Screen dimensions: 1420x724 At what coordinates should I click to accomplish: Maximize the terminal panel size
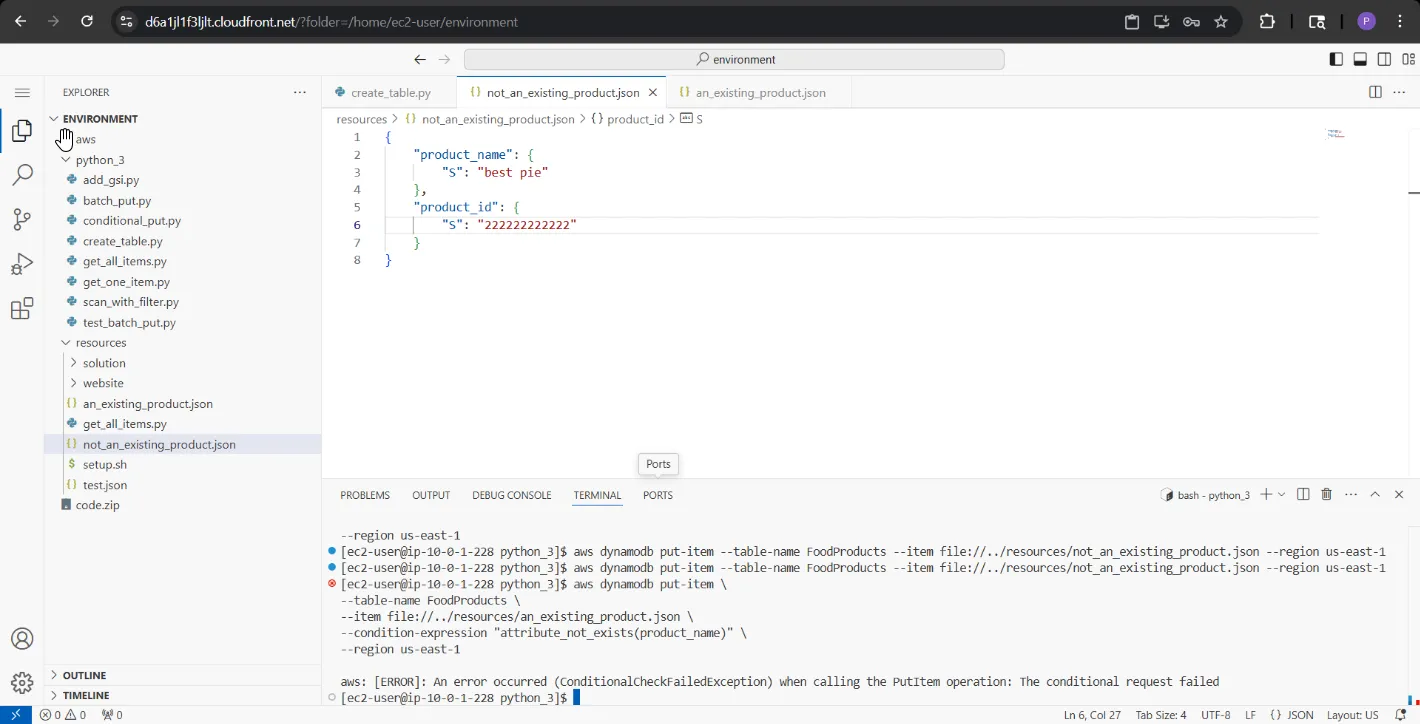click(1375, 495)
